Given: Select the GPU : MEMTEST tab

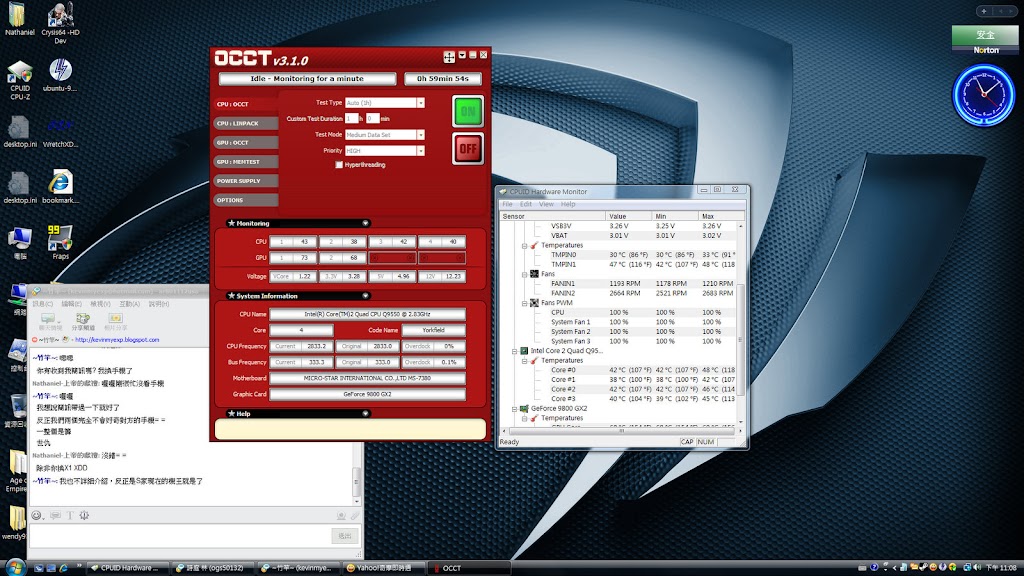Looking at the screenshot, I should [x=246, y=161].
